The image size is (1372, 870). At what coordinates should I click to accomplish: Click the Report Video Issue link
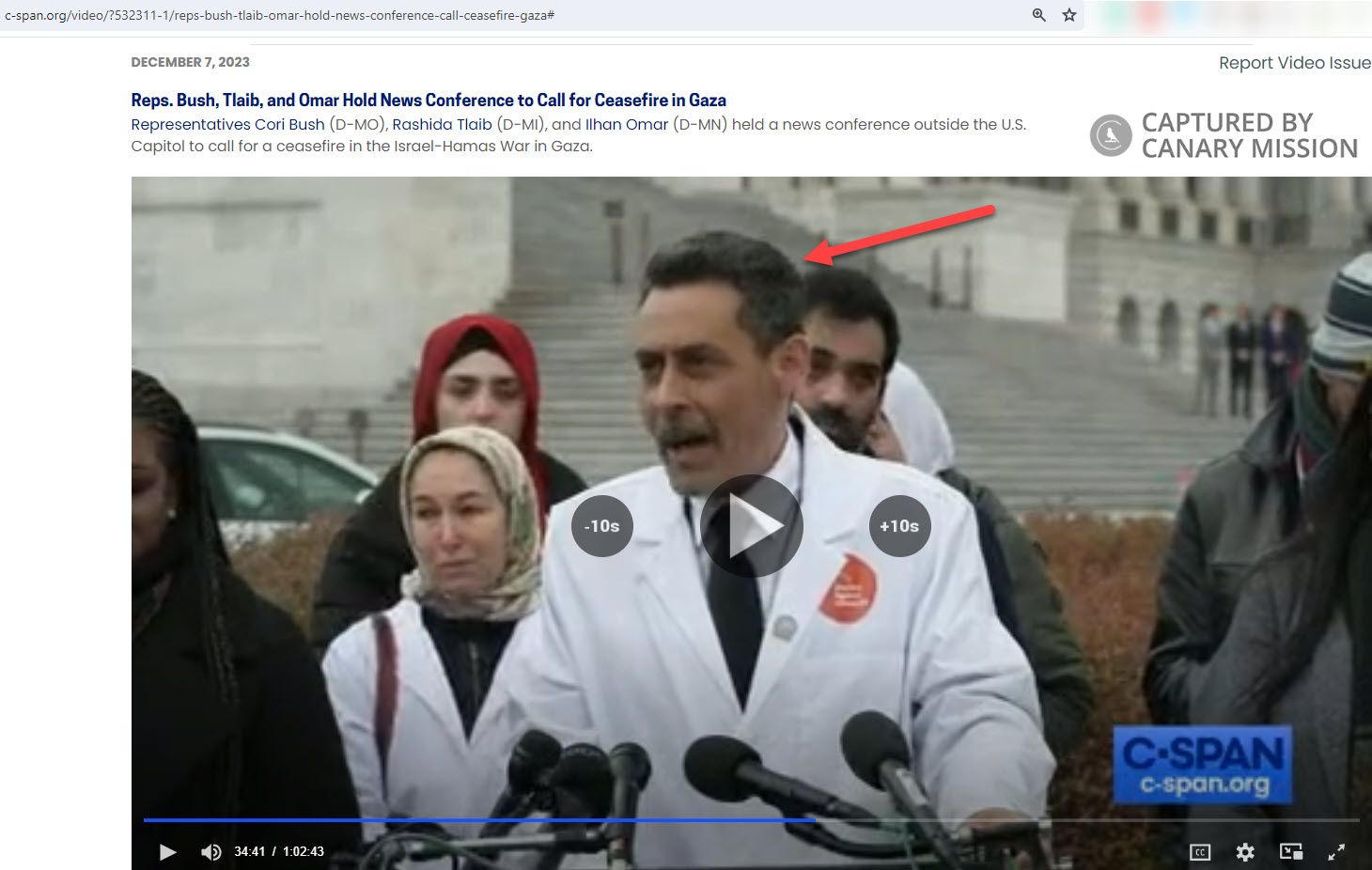click(x=1294, y=63)
